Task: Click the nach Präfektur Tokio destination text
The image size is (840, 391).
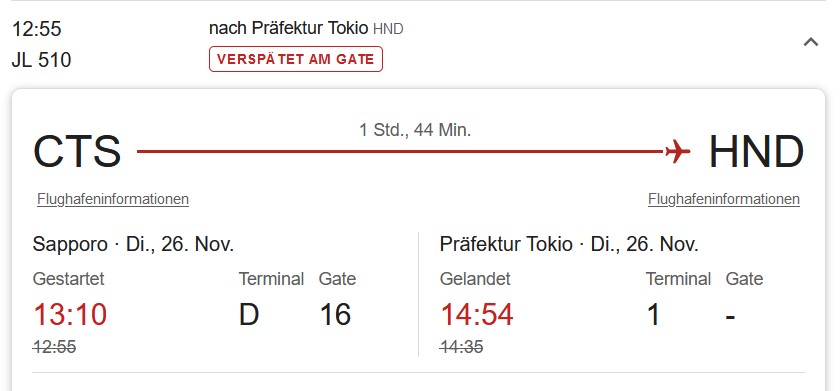Action: coord(289,28)
